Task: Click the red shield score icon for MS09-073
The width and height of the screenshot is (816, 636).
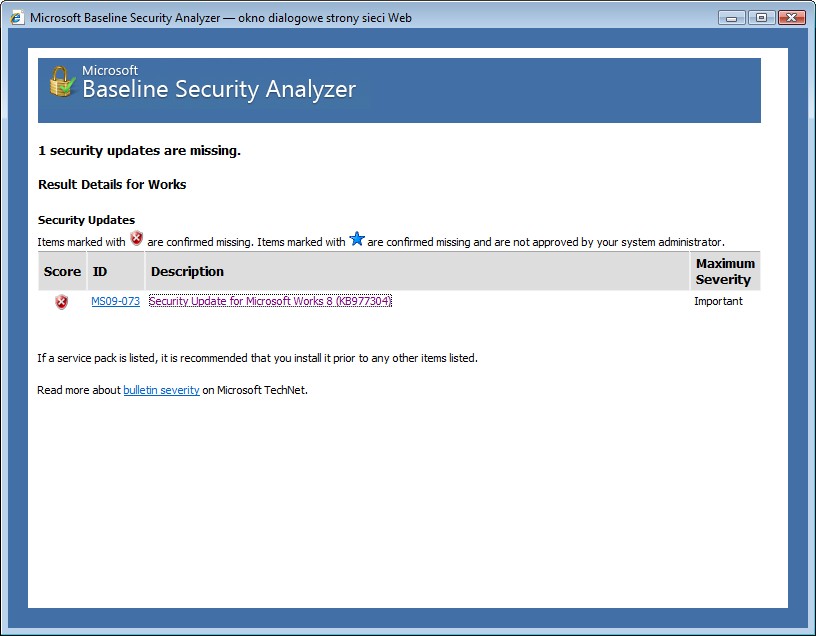Action: pos(61,302)
